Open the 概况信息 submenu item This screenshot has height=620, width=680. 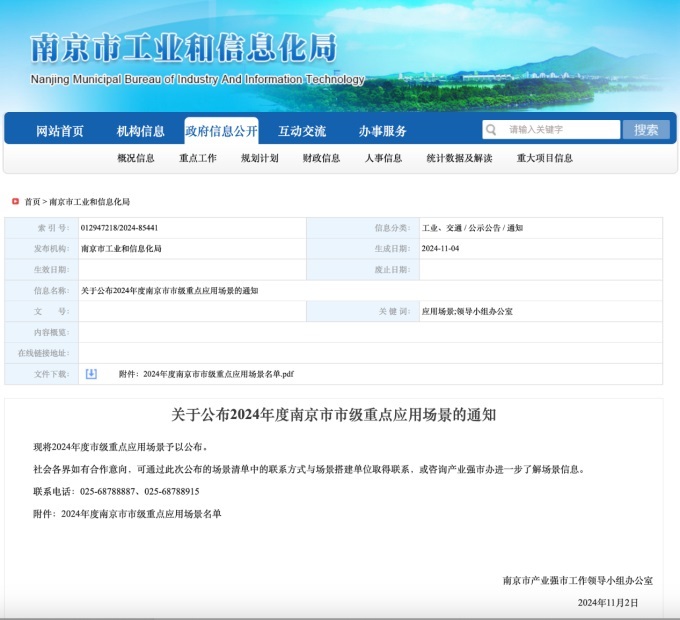tap(136, 158)
